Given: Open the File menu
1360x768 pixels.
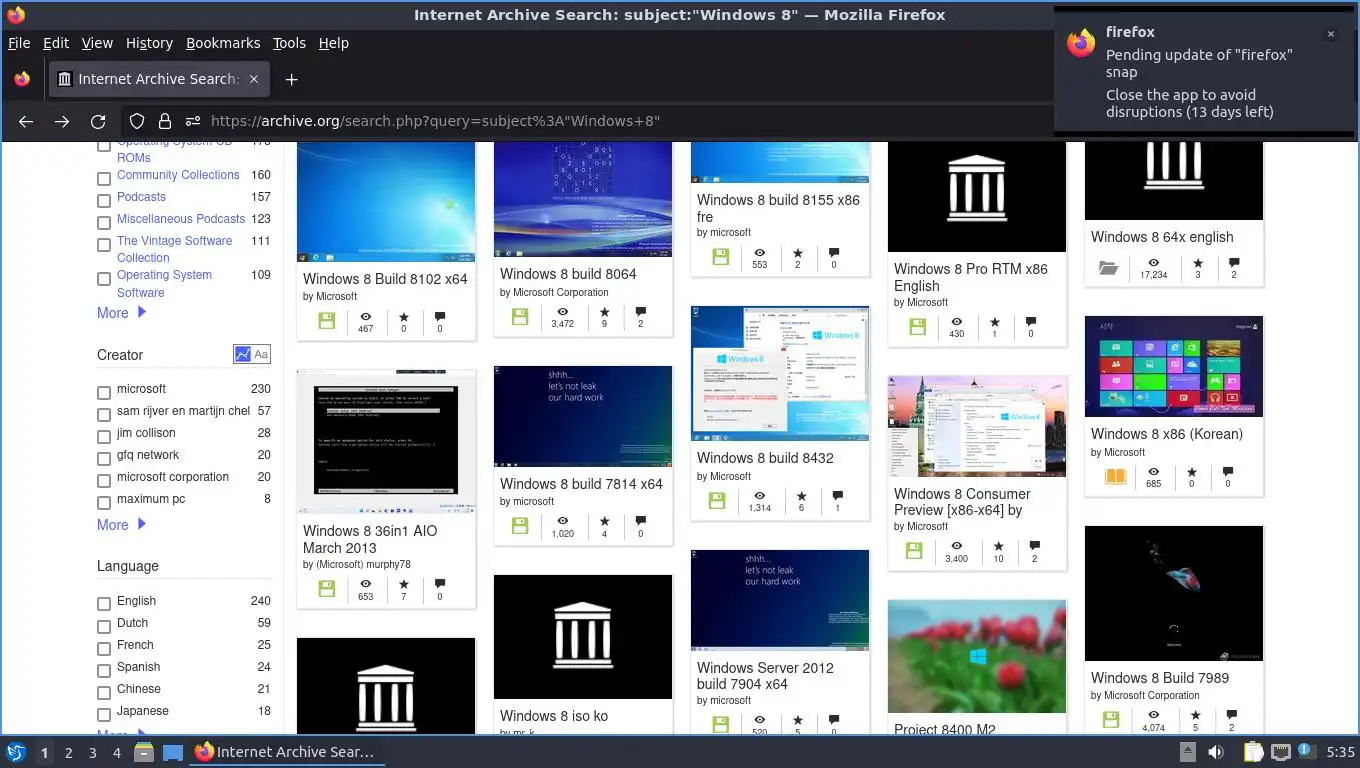Looking at the screenshot, I should pos(19,43).
